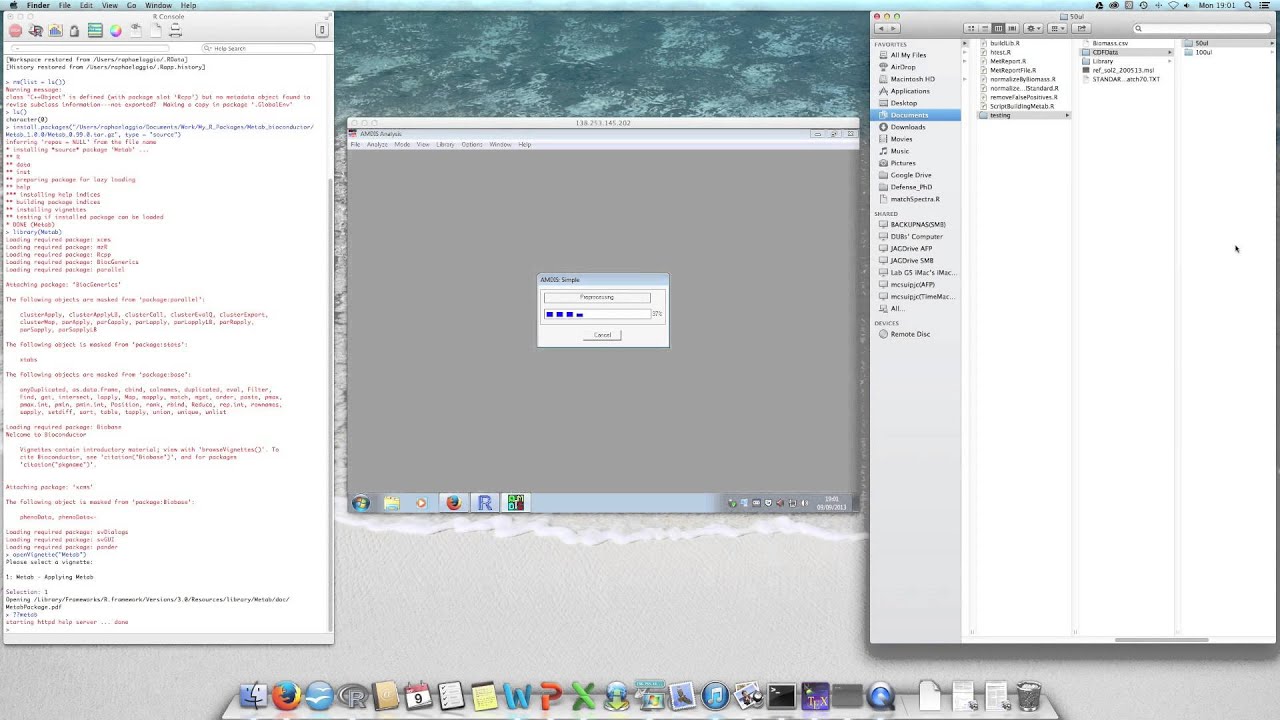
Task: Expand the CDFData folder arrow in Finder
Action: pyautogui.click(x=1169, y=52)
